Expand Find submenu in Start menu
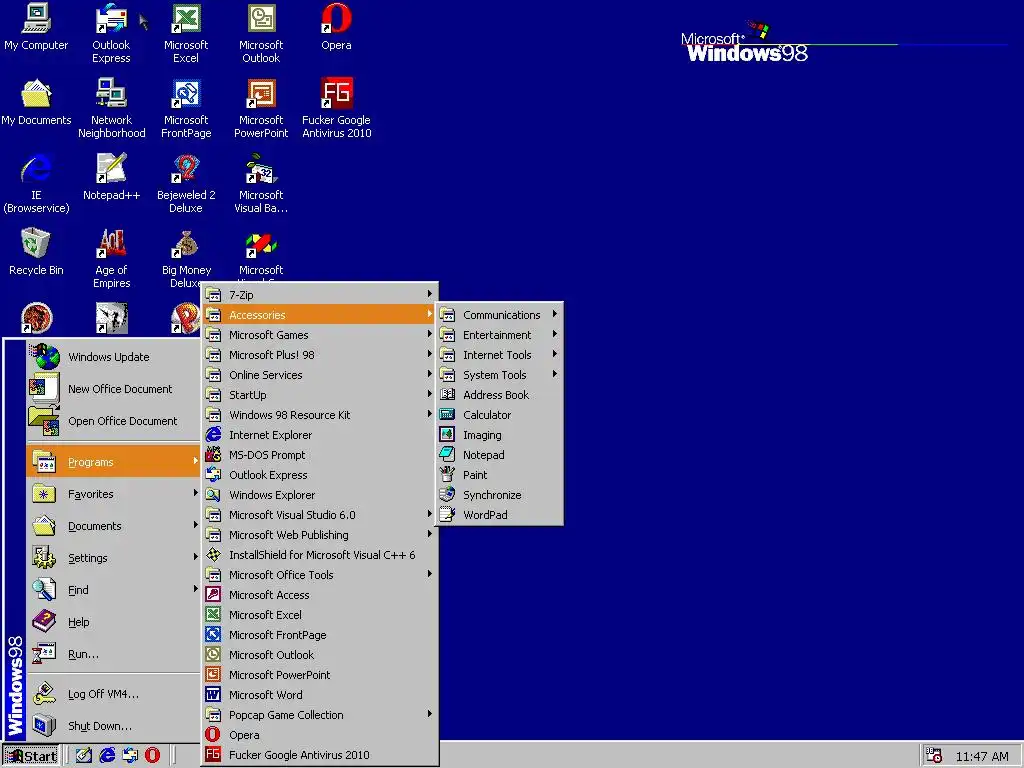Screen dimensions: 1024x768 113,590
